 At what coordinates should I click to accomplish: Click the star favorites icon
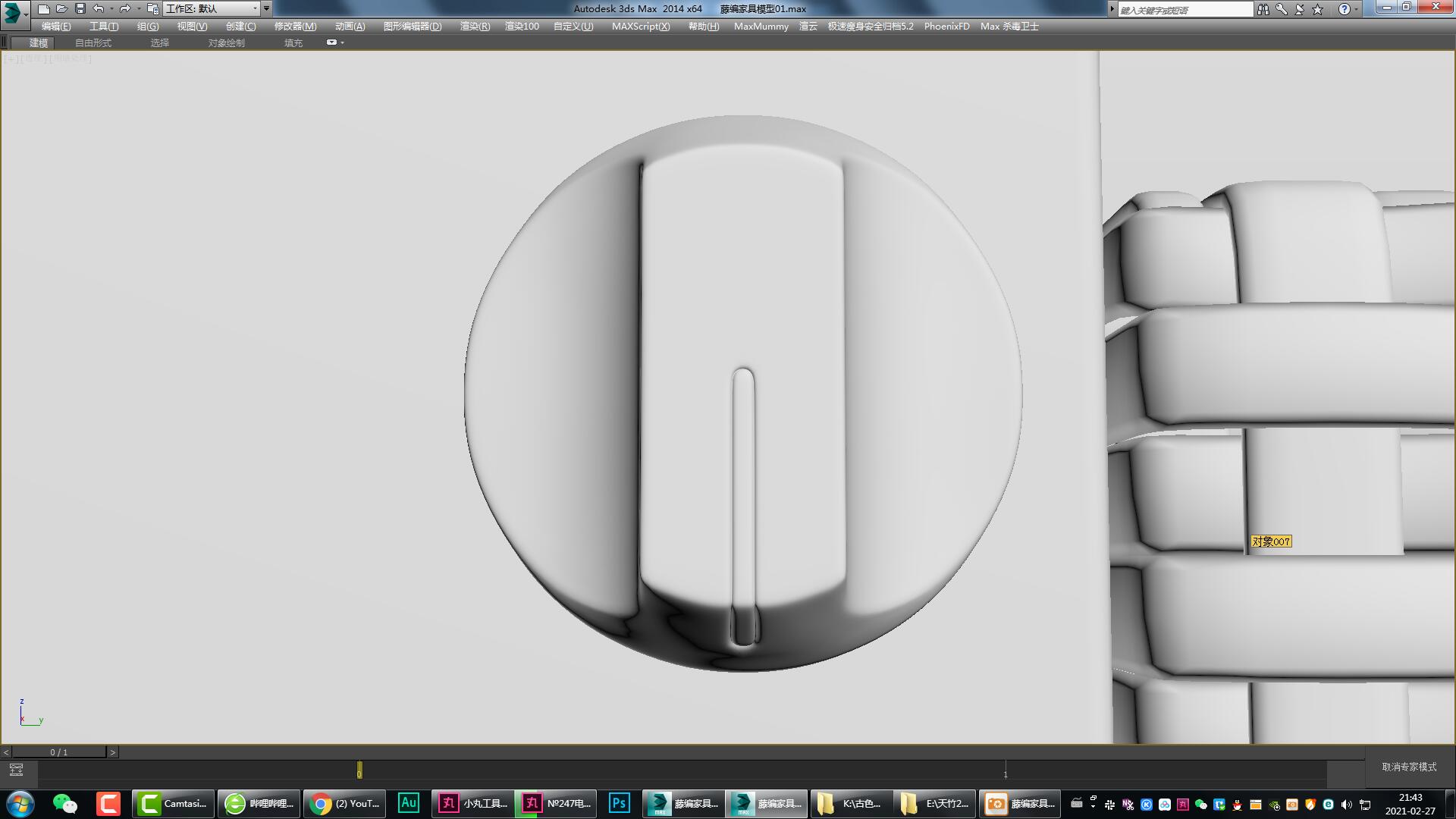pos(1318,9)
